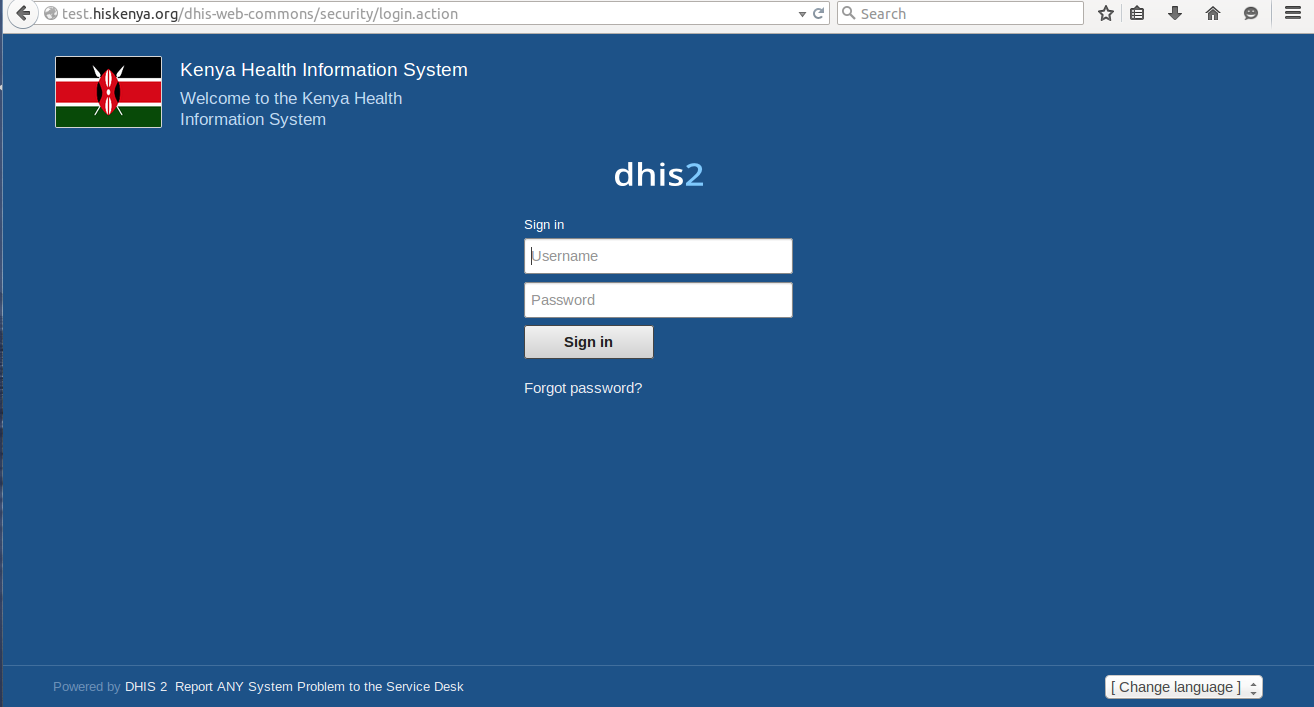Screen dimensions: 1314x707
Task: Click the Username input field
Action: point(658,256)
